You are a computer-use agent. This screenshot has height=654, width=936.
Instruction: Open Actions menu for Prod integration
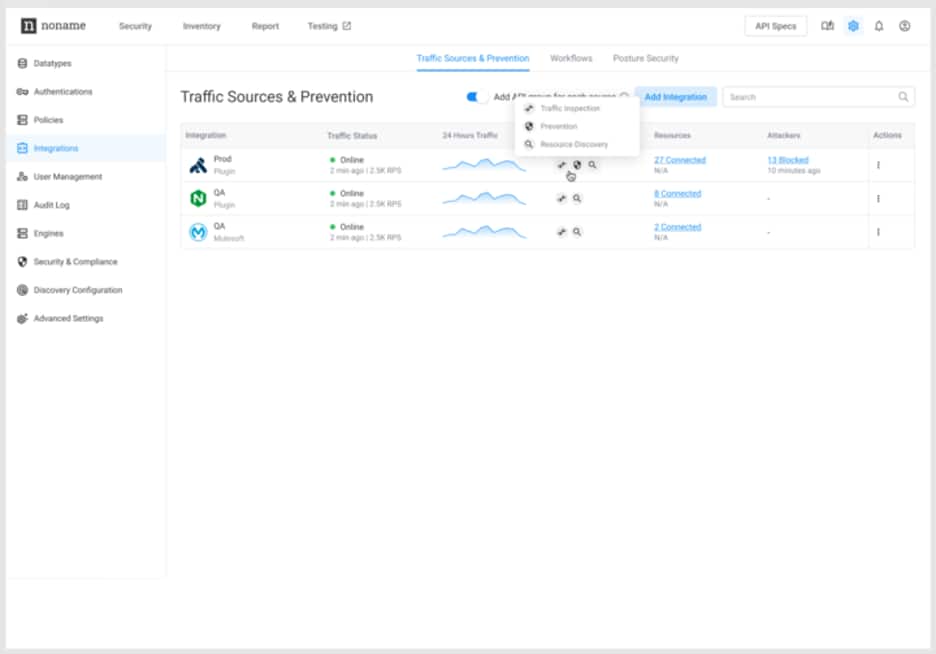click(878, 165)
